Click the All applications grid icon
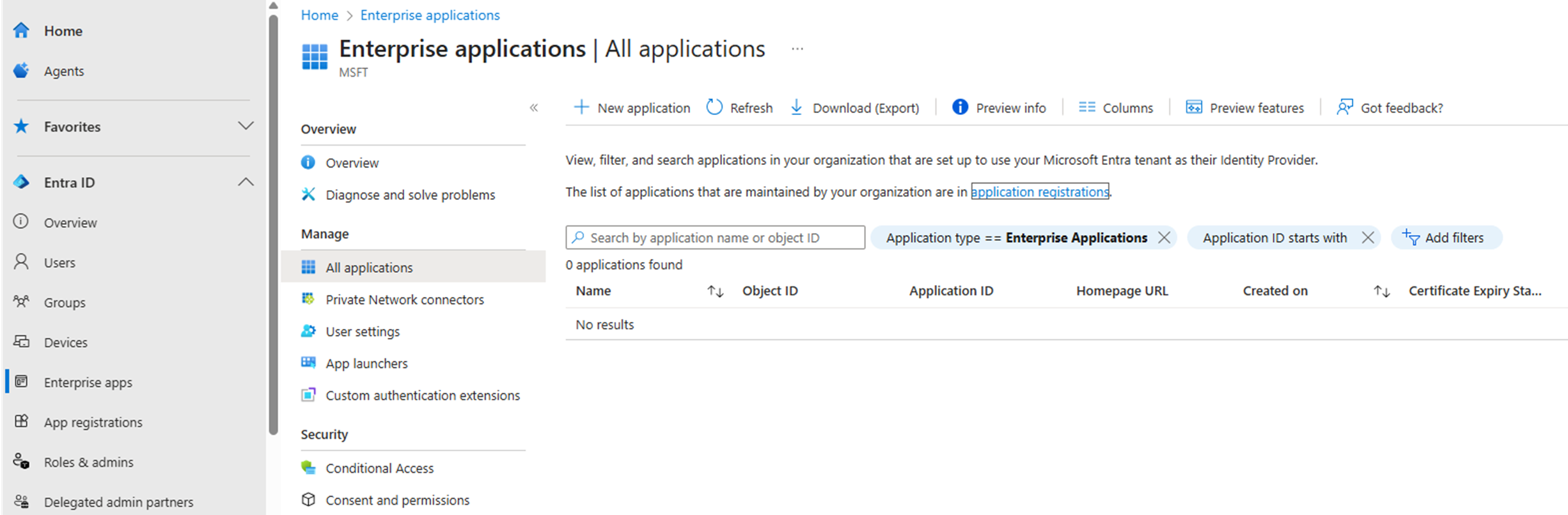Screen dimensions: 1568x515 [x=308, y=267]
